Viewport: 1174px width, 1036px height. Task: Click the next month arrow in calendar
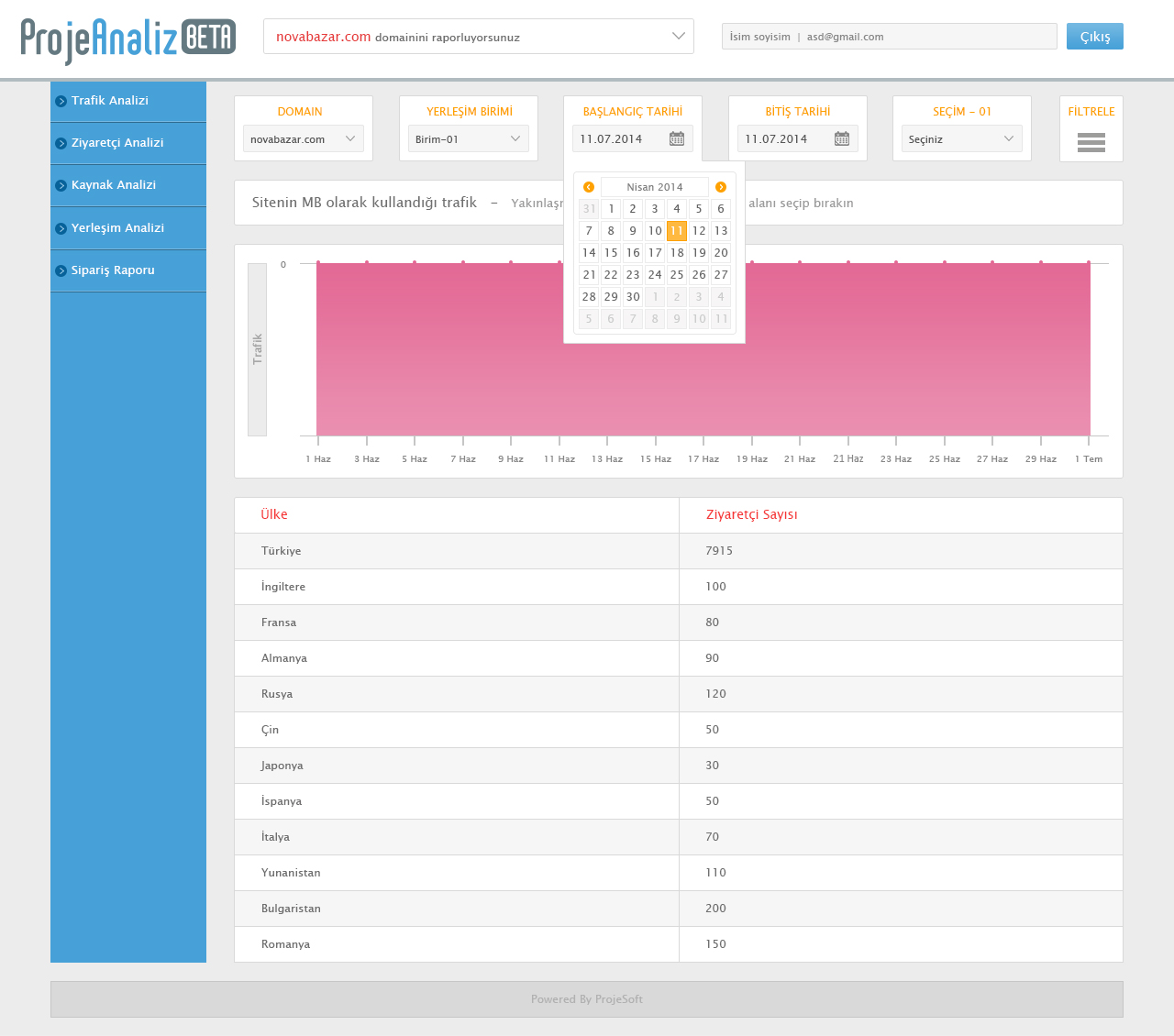click(721, 187)
